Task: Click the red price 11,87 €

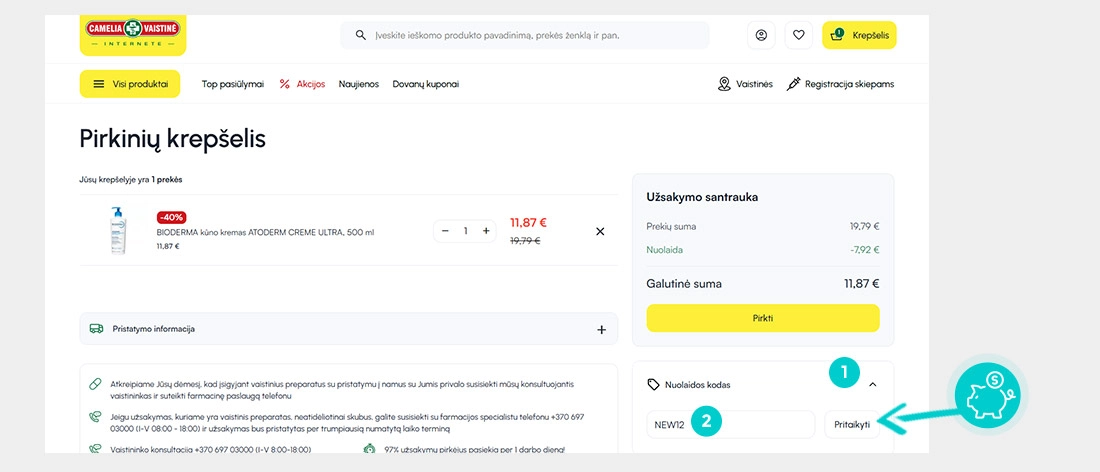Action: [528, 223]
